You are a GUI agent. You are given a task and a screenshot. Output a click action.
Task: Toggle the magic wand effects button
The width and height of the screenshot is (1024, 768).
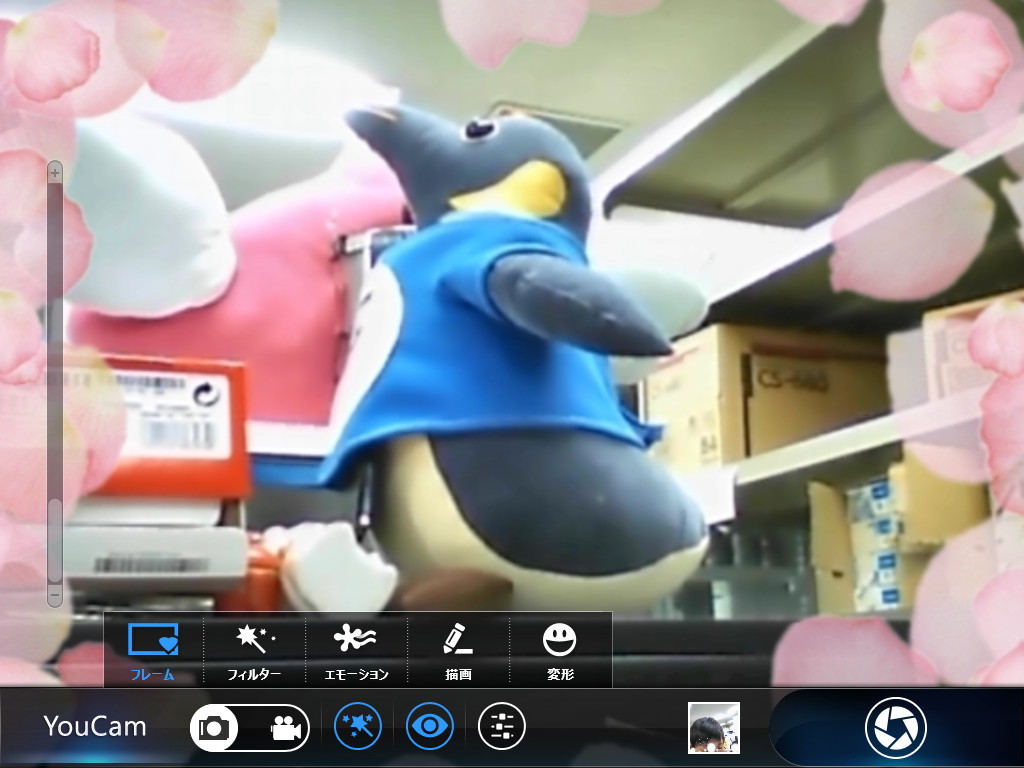point(358,726)
